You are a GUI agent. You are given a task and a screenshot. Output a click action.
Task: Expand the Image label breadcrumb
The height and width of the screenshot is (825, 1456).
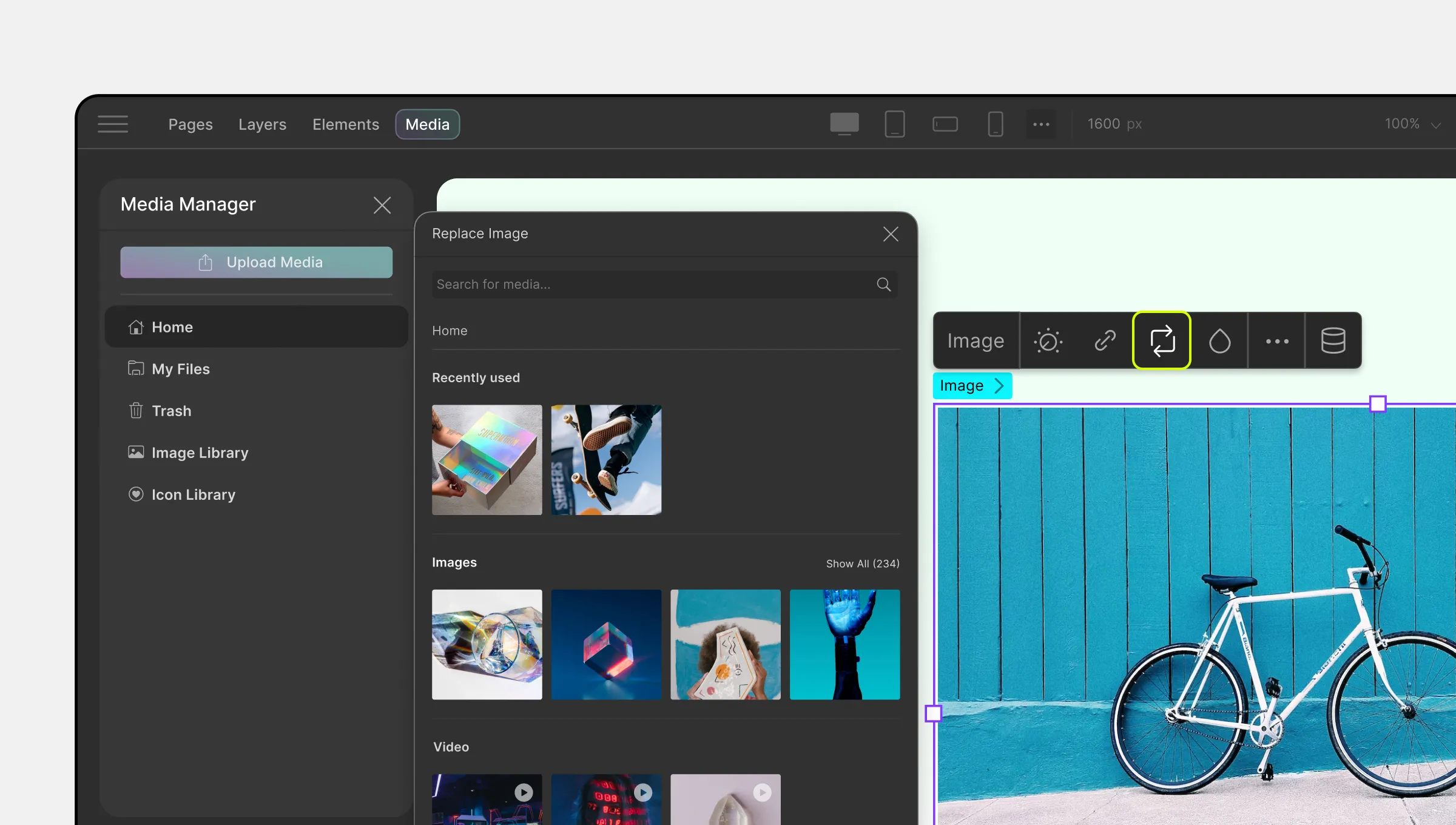[x=1000, y=385]
